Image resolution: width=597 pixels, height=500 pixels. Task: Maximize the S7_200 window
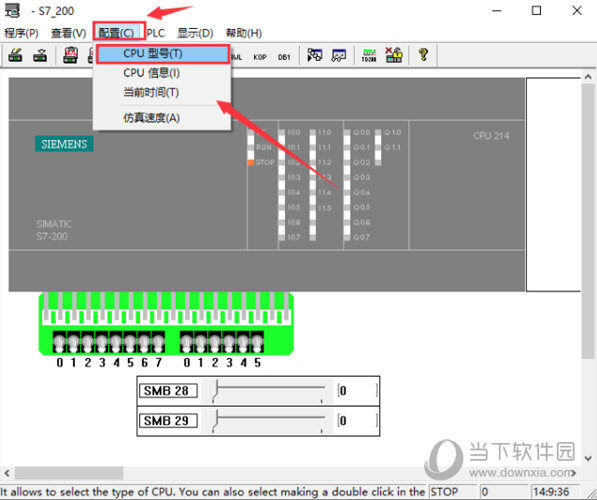point(536,11)
